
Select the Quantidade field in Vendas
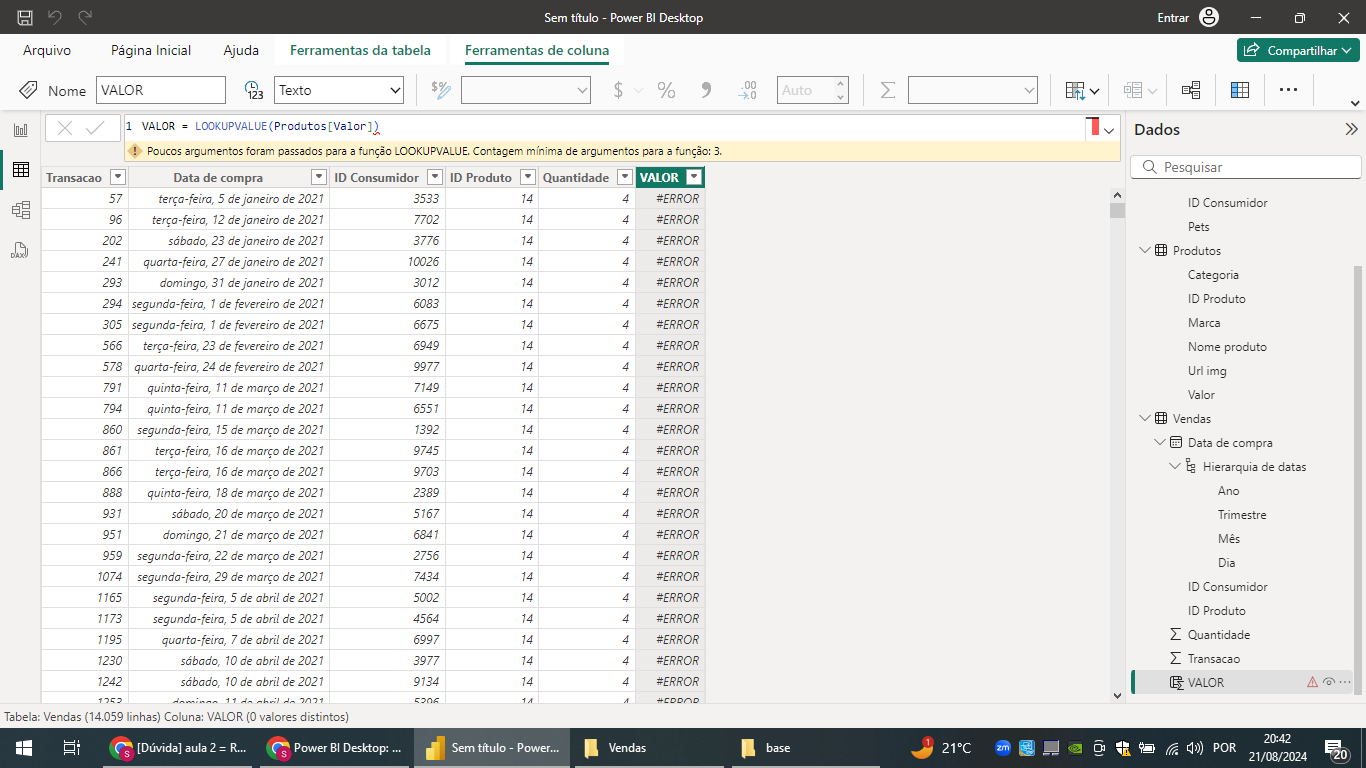click(x=1218, y=634)
